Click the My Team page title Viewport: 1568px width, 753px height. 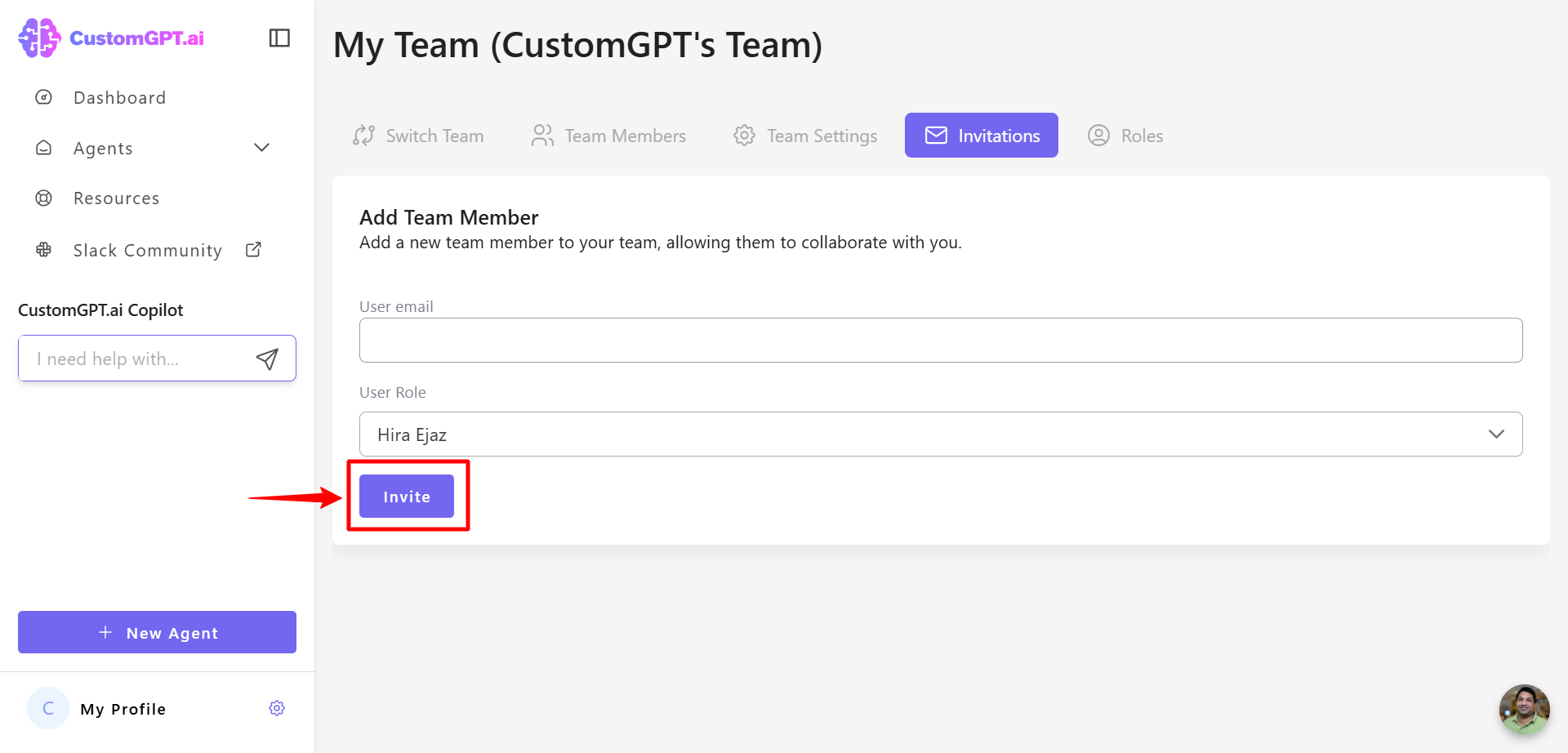(x=578, y=45)
